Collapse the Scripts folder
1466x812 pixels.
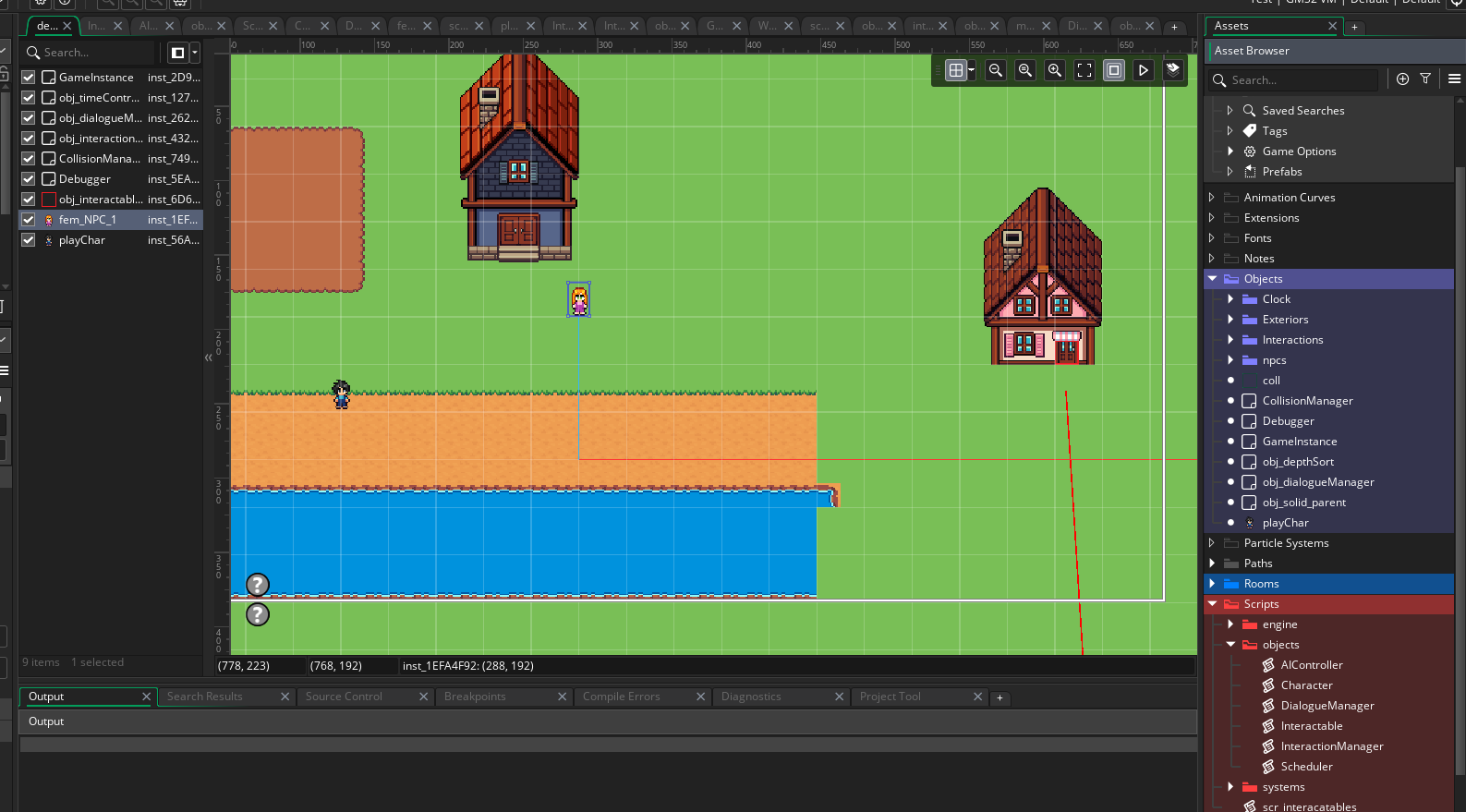click(x=1212, y=604)
